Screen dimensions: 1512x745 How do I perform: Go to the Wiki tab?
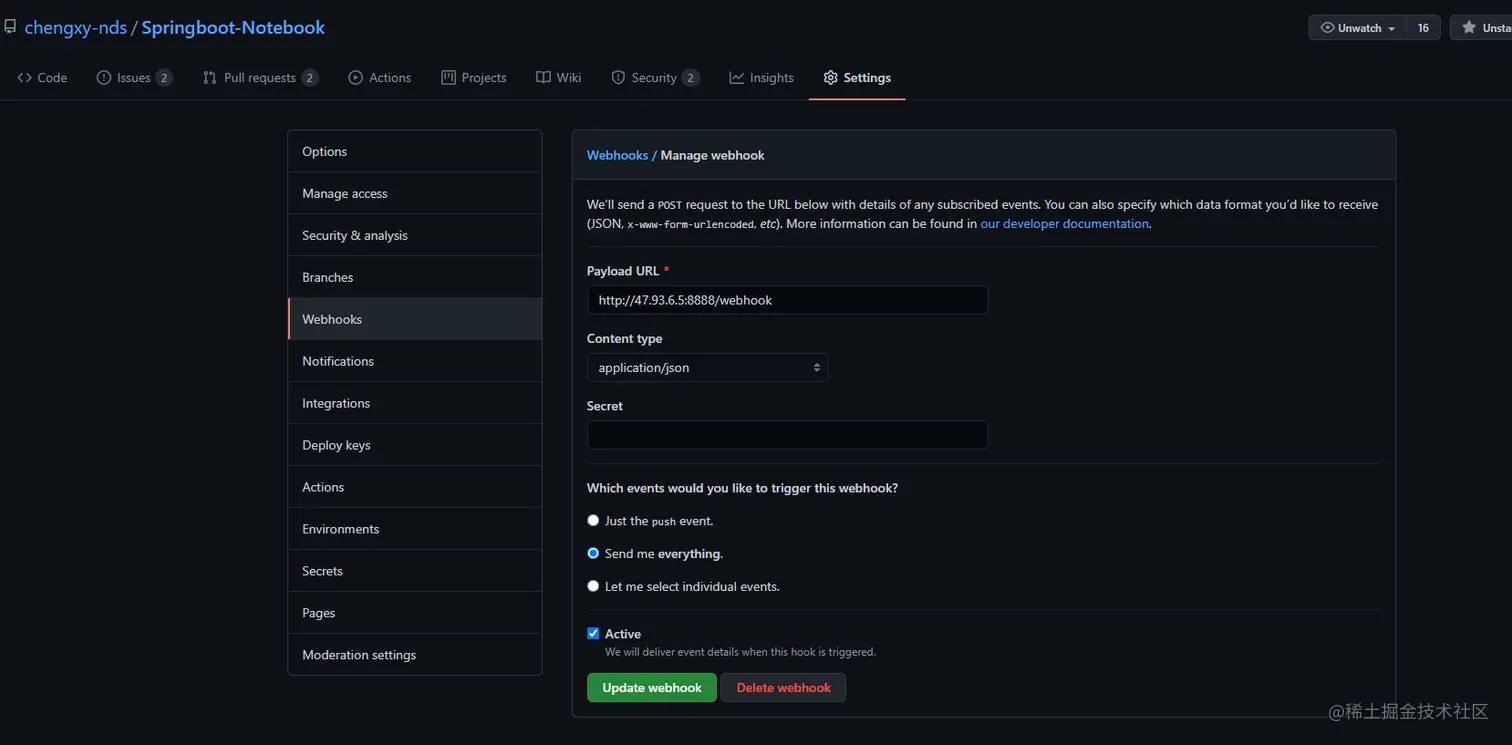tap(558, 78)
